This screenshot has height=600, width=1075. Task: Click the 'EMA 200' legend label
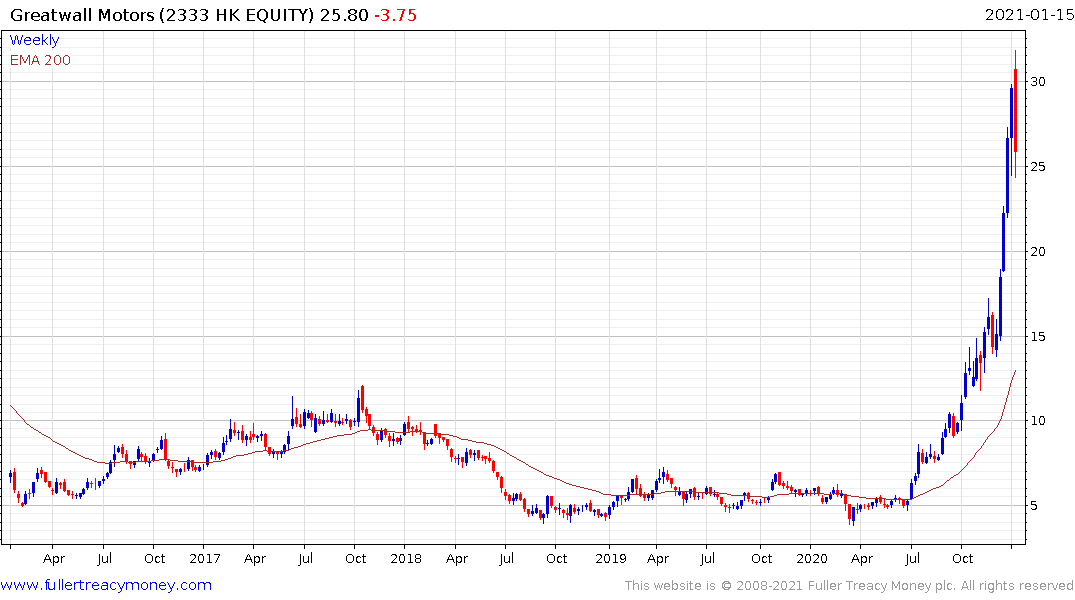click(x=40, y=60)
